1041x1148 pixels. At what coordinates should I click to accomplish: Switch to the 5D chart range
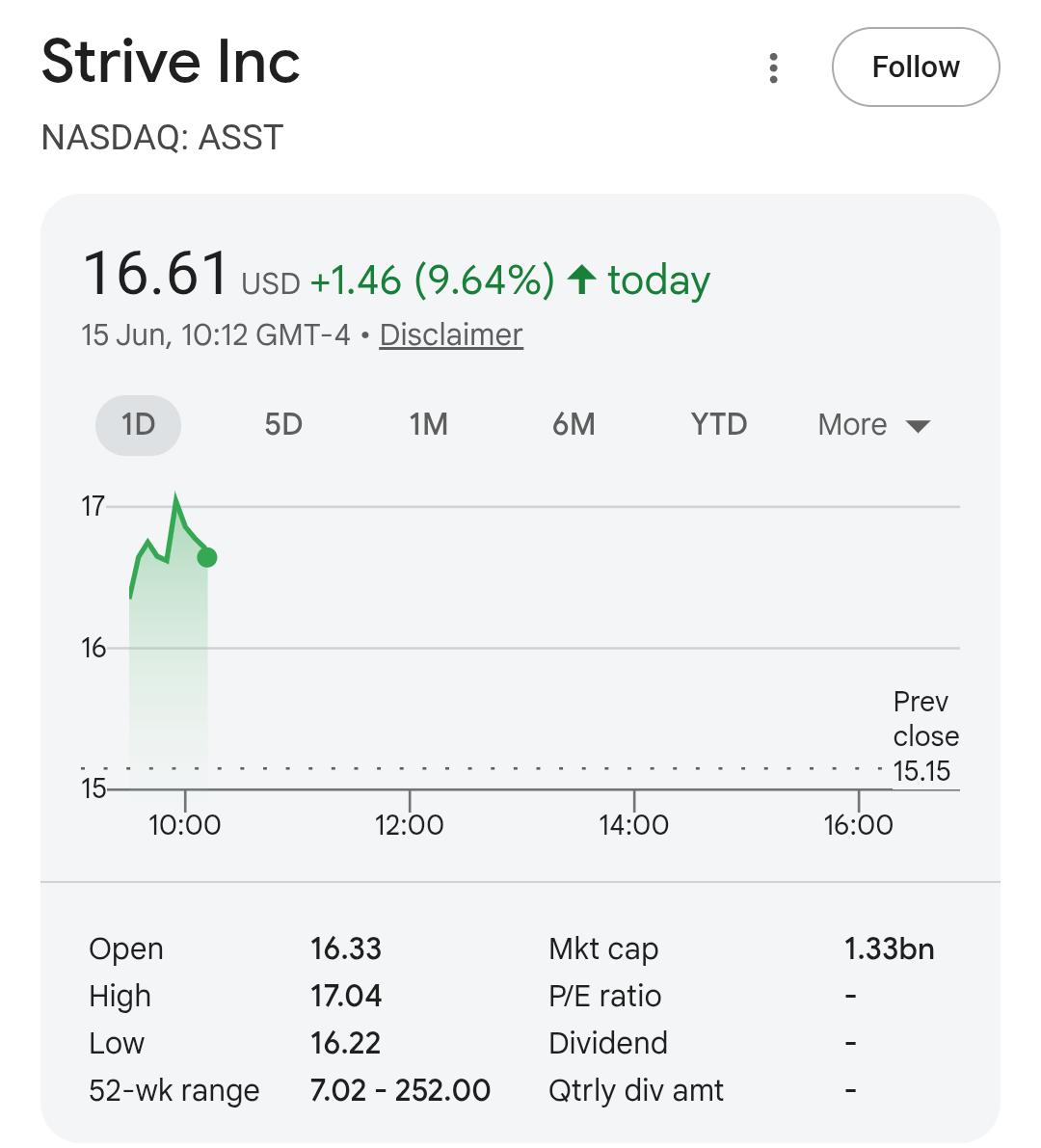[x=283, y=425]
